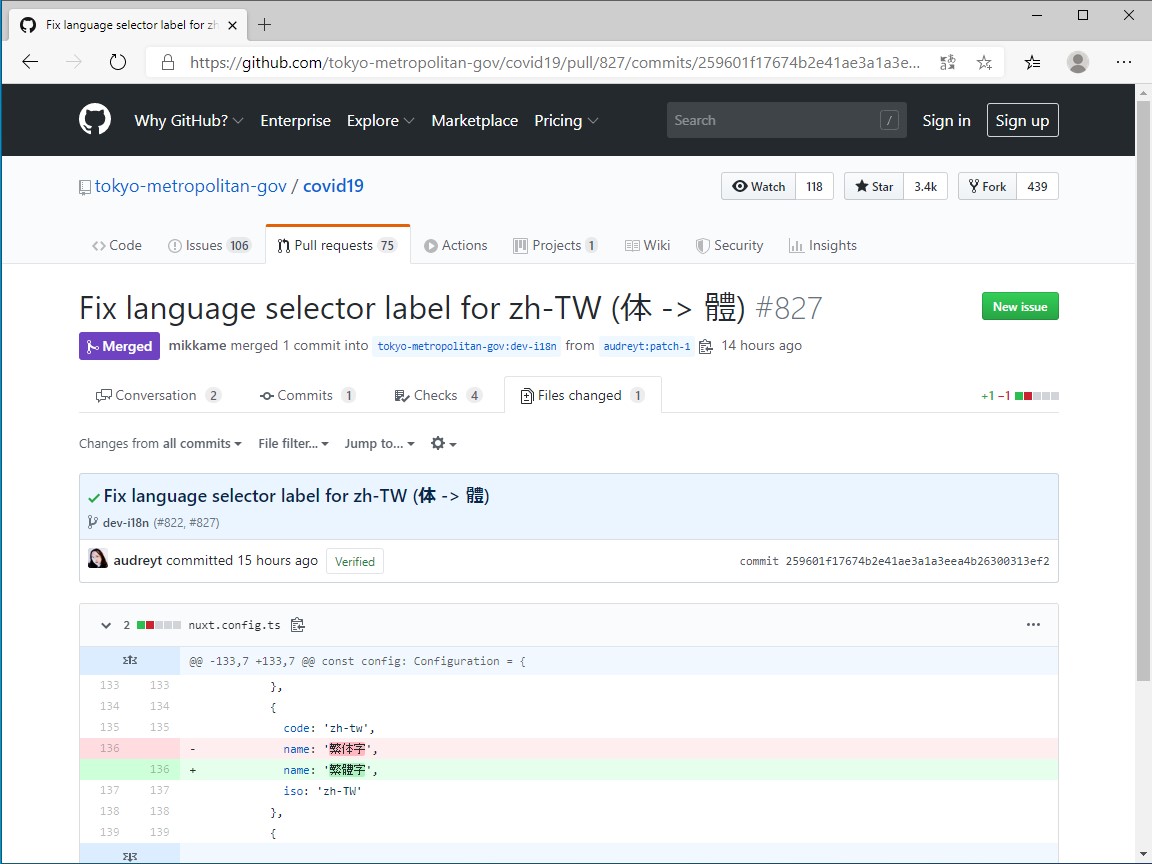Refresh the page in the browser toolbar
The height and width of the screenshot is (864, 1152).
(118, 61)
